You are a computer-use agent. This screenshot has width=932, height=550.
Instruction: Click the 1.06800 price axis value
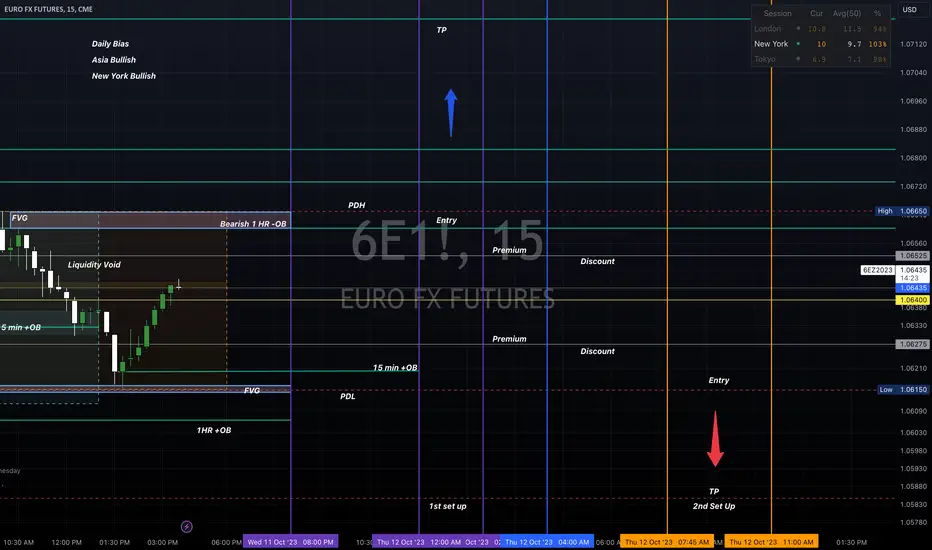coord(914,158)
